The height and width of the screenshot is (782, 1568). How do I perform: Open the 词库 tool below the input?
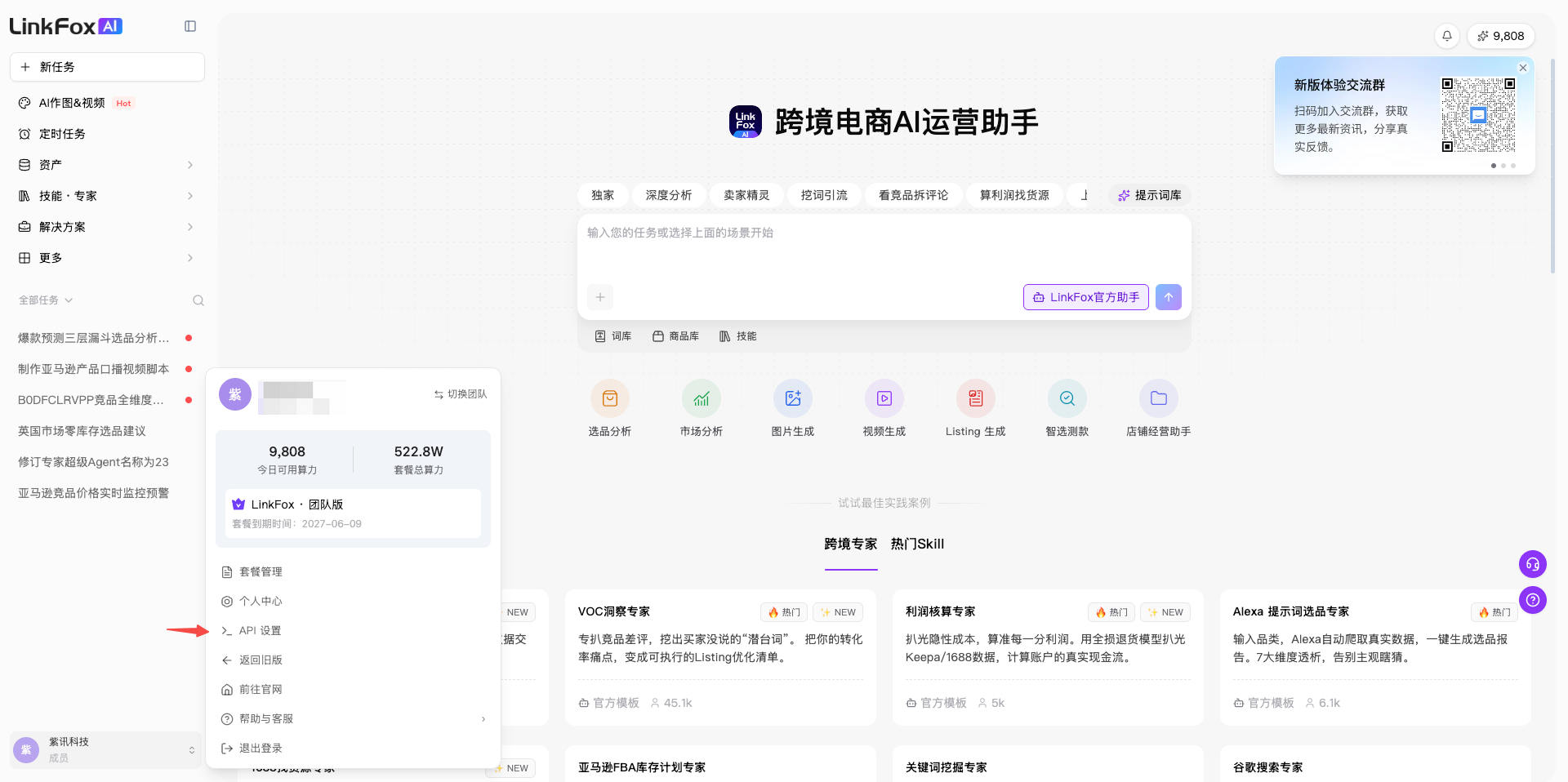tap(613, 336)
